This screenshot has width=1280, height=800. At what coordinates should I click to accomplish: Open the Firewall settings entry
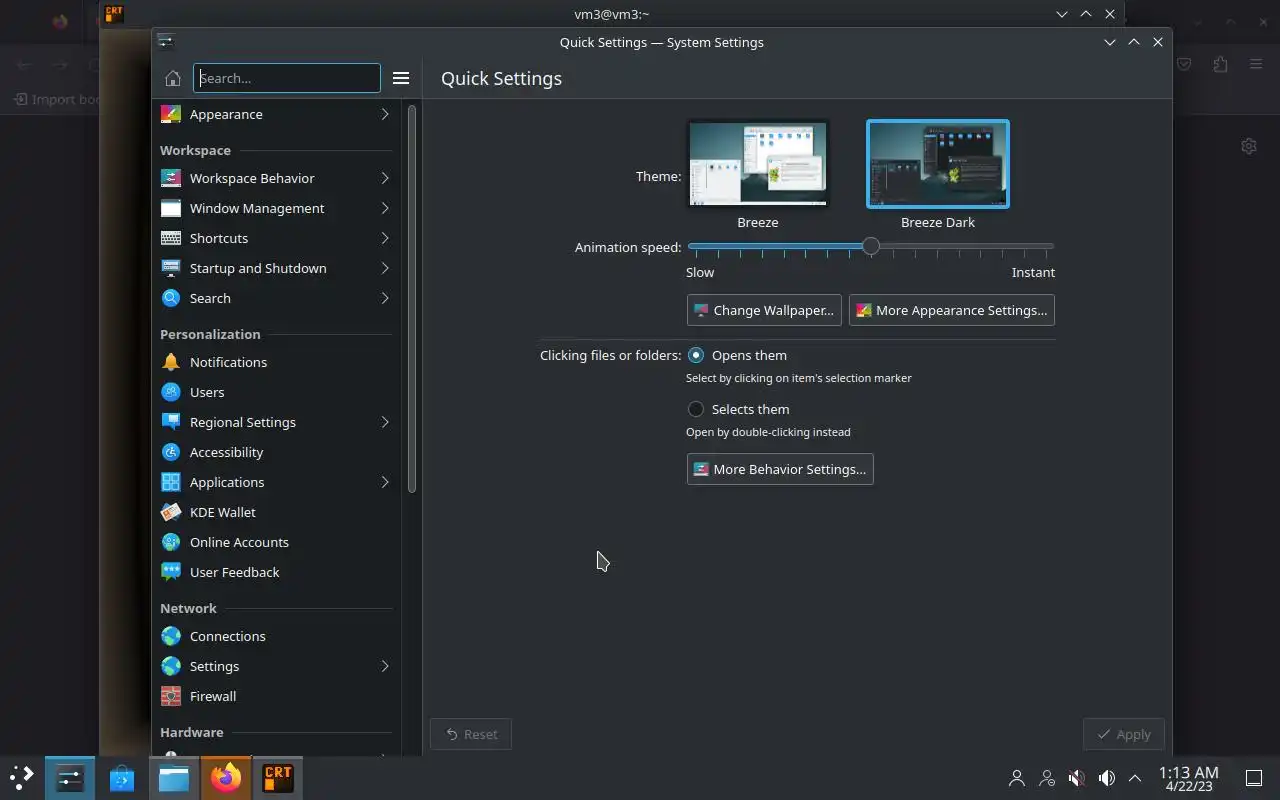pyautogui.click(x=277, y=696)
